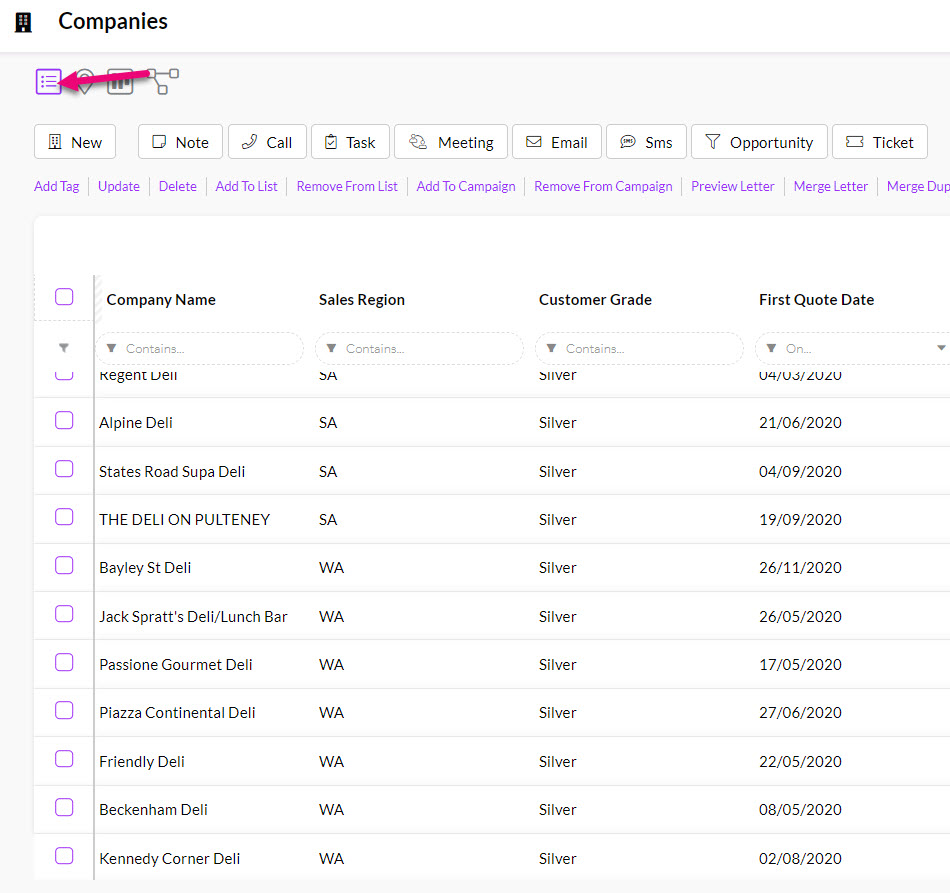Open the hierarchy tree view
This screenshot has width=950, height=893.
(163, 81)
